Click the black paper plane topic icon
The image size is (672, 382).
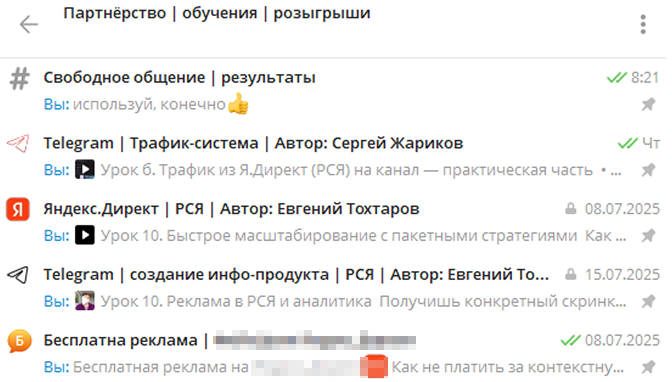pos(18,274)
